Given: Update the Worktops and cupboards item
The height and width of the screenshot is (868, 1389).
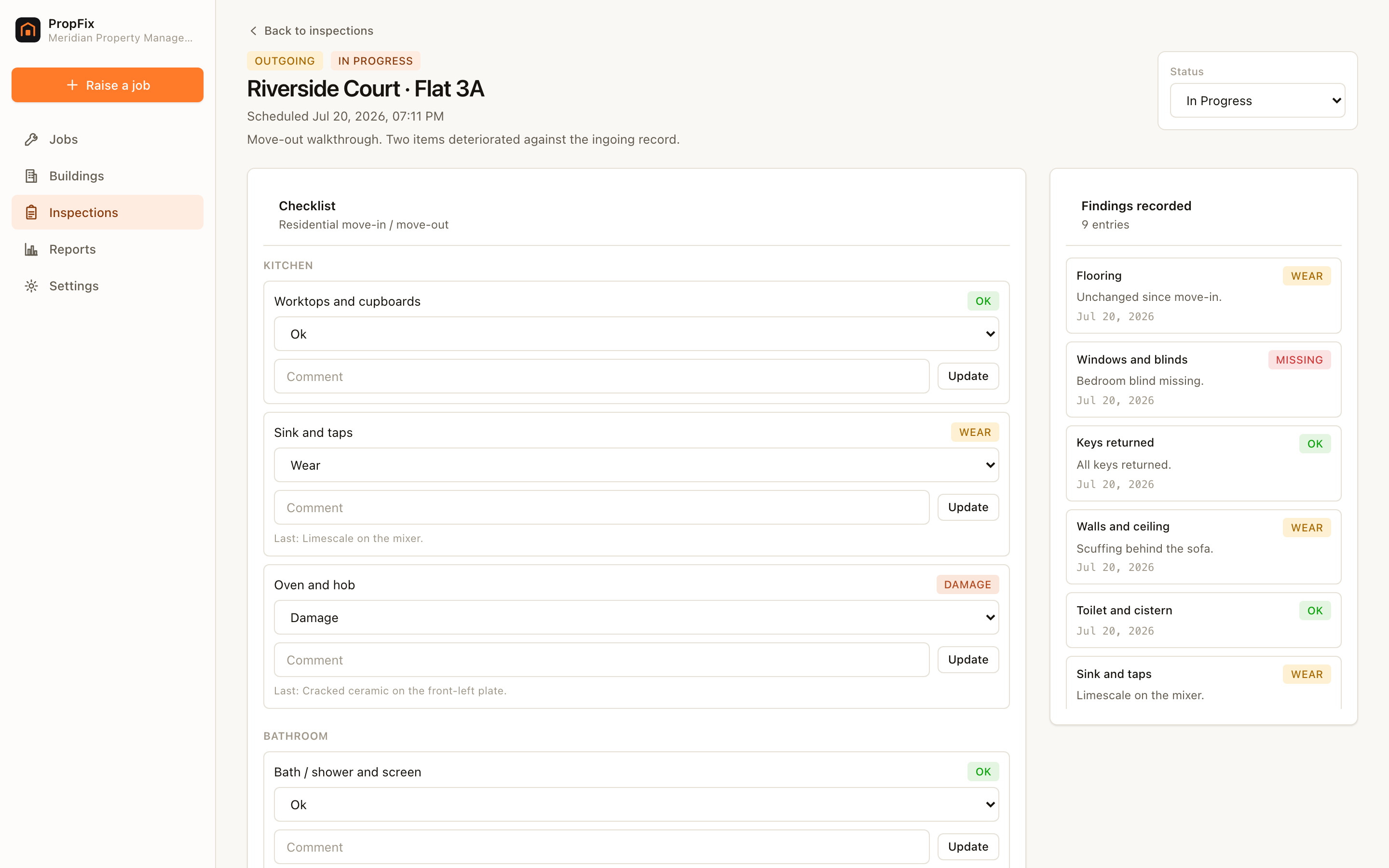Looking at the screenshot, I should (967, 377).
